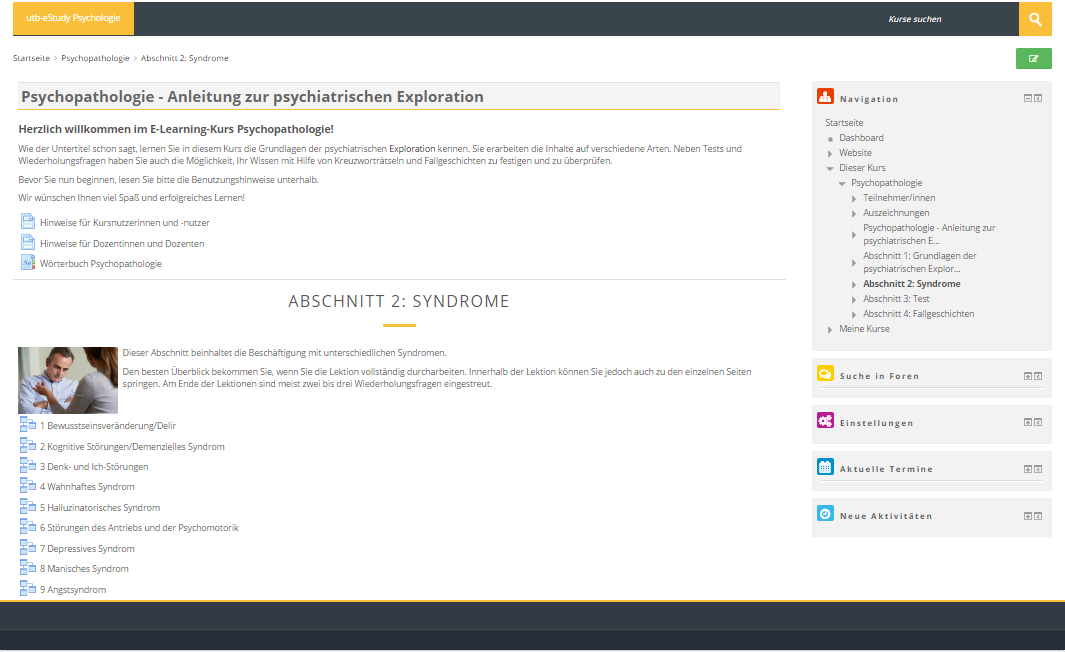Open Hinweise für Kursnutzerinnen und -nutzer link
This screenshot has height=652, width=1065.
[x=125, y=223]
